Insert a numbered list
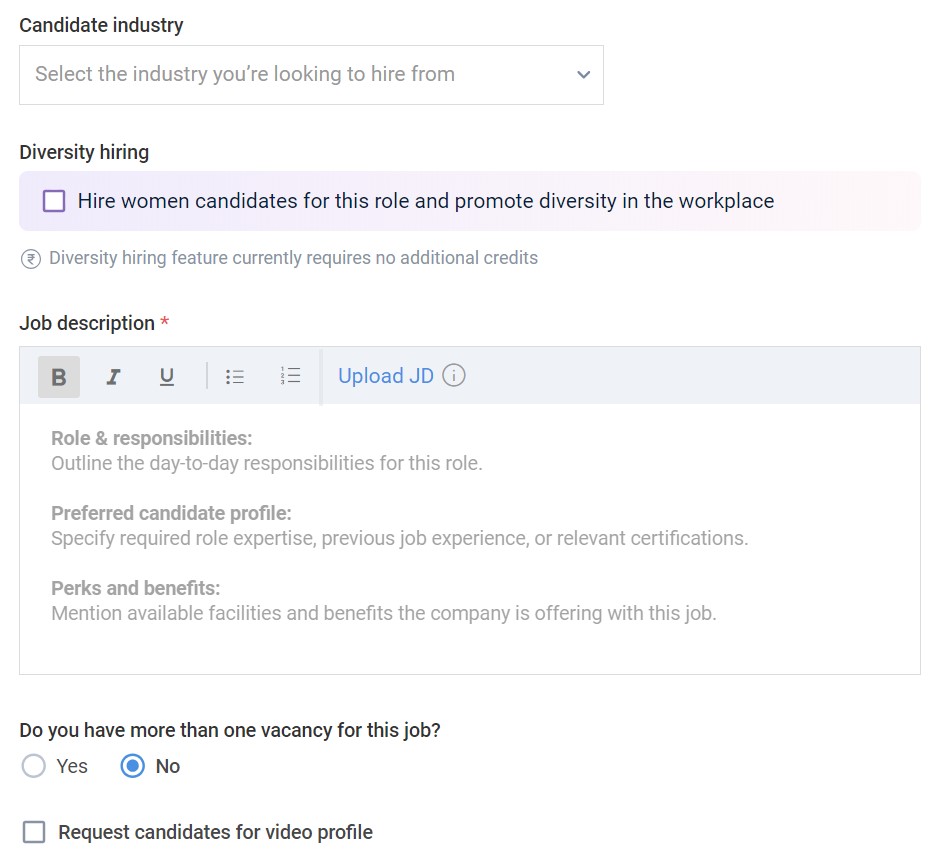Screen dimensions: 940x868 pos(290,376)
